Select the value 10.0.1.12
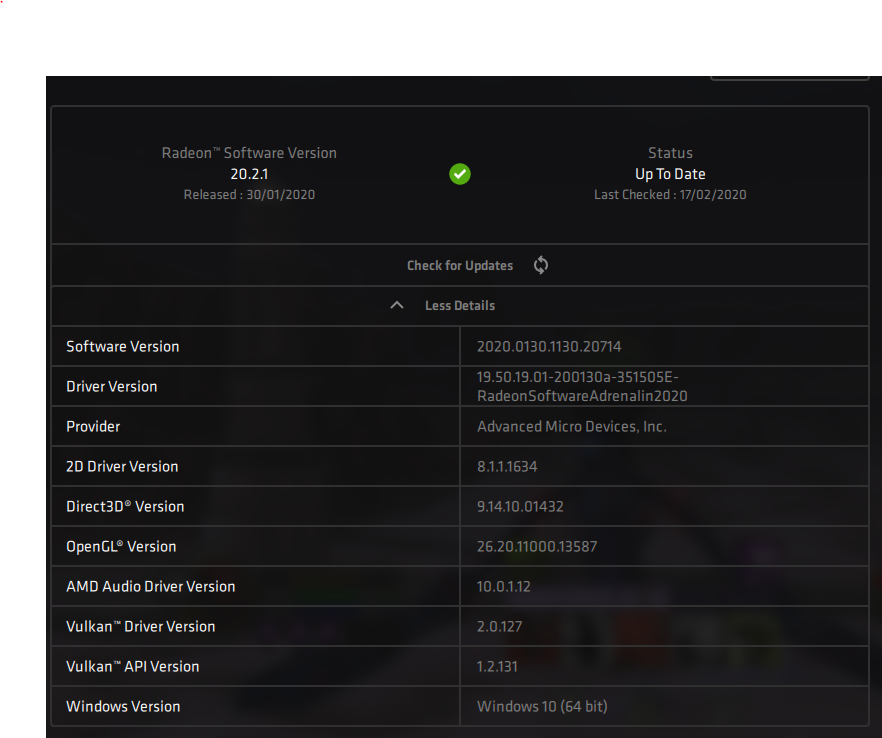882x738 pixels. click(x=503, y=586)
